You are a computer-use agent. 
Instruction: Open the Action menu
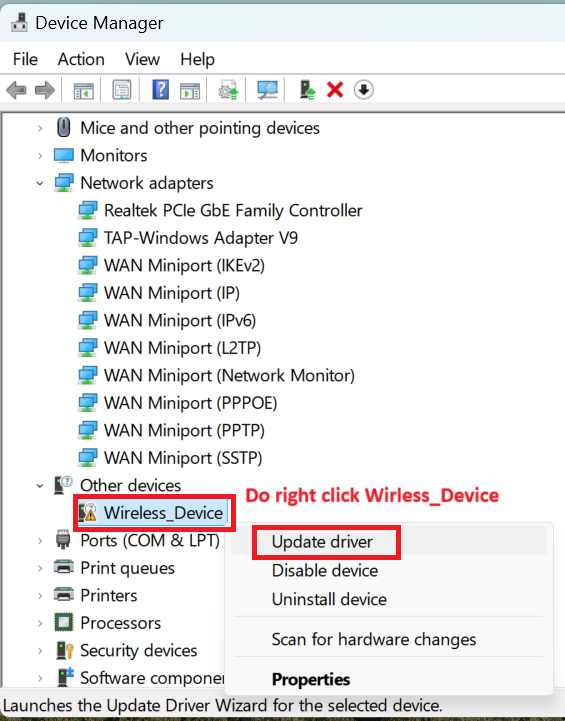(x=81, y=59)
